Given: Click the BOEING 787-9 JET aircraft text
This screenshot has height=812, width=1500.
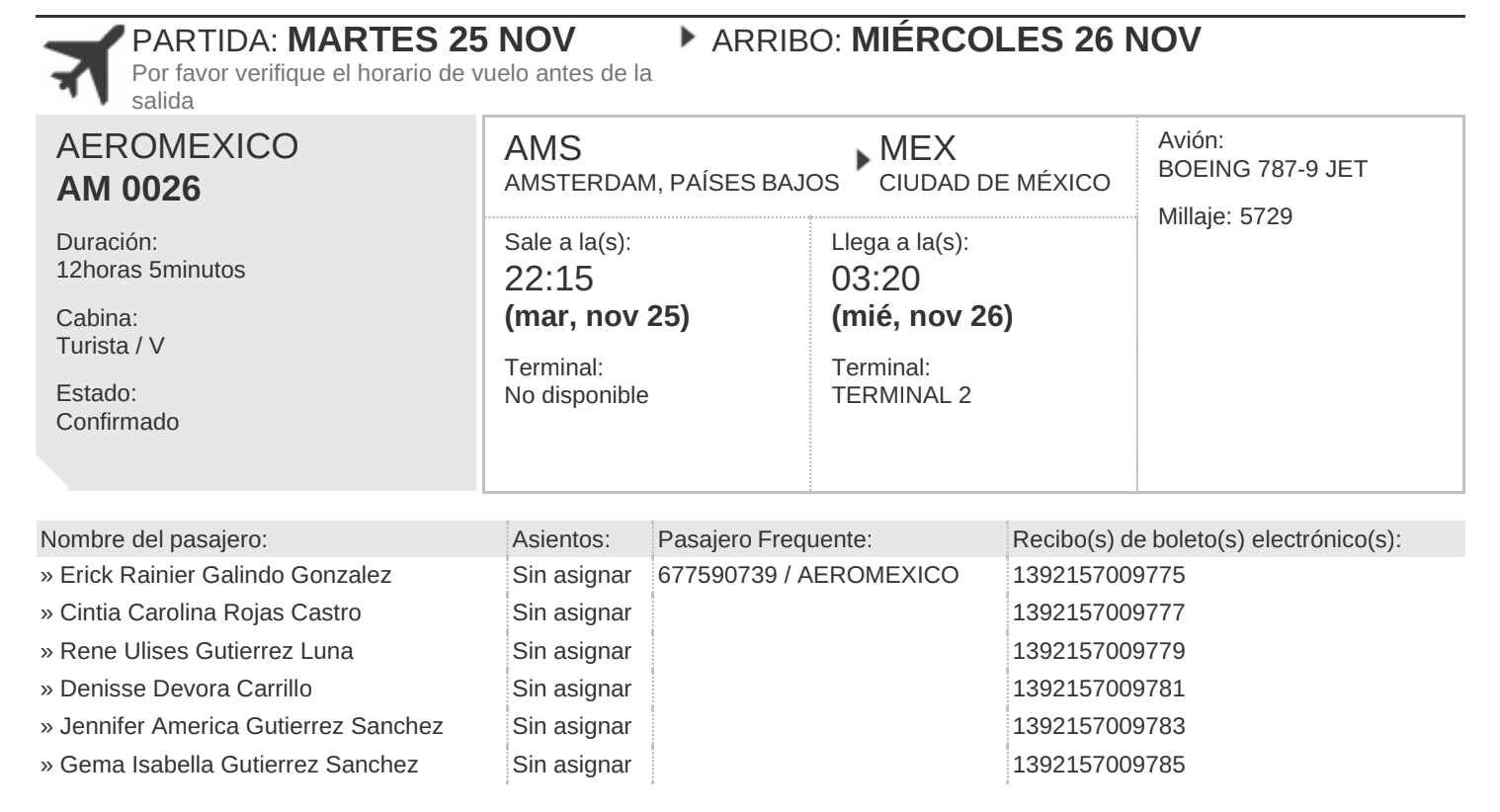Looking at the screenshot, I should pyautogui.click(x=1263, y=169).
